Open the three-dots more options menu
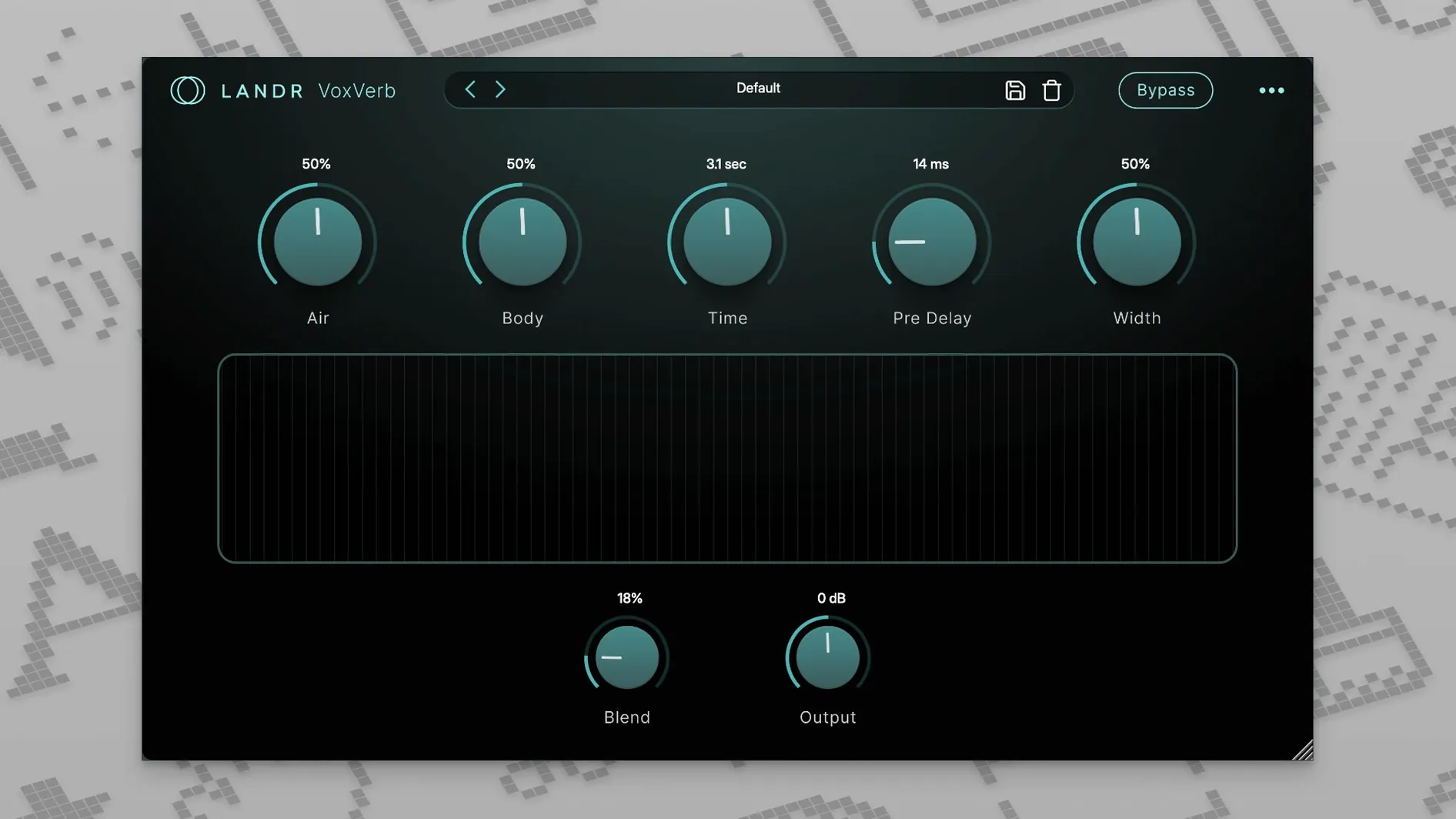 coord(1271,91)
